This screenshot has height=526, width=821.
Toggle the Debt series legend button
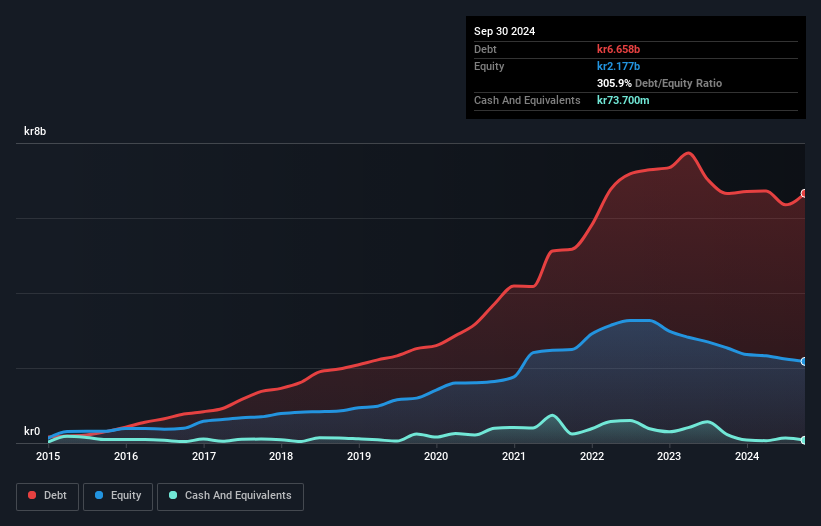click(48, 496)
